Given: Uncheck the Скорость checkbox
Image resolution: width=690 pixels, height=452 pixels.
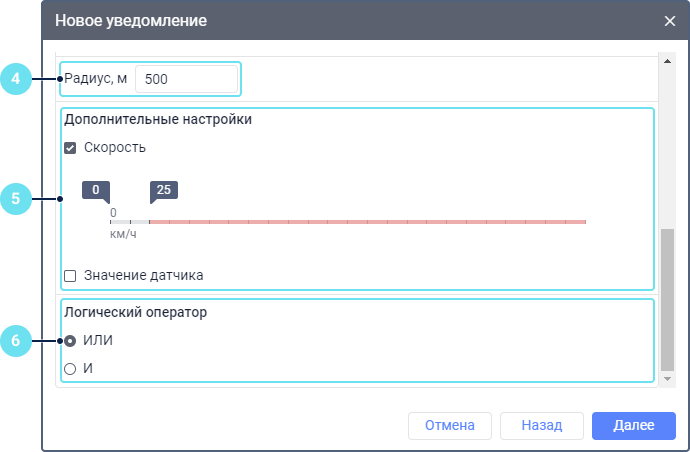Looking at the screenshot, I should click(70, 147).
